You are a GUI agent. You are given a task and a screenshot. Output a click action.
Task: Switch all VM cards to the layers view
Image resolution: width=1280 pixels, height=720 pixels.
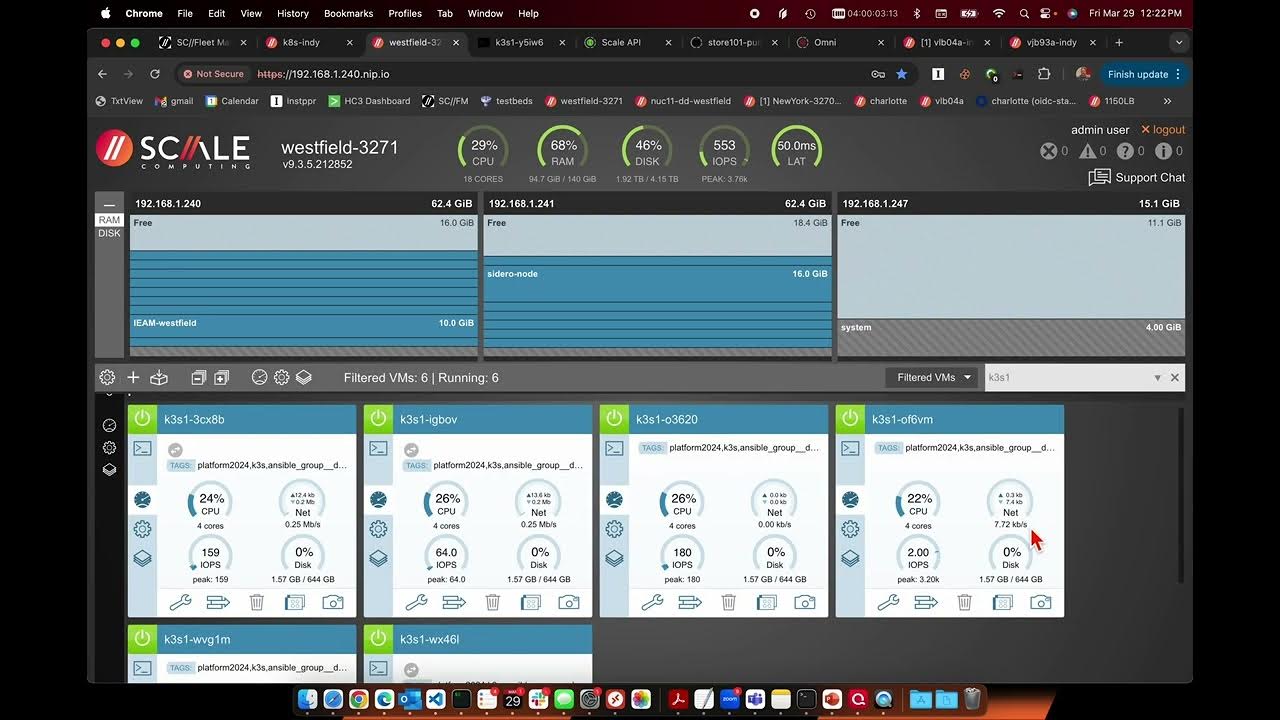click(304, 377)
